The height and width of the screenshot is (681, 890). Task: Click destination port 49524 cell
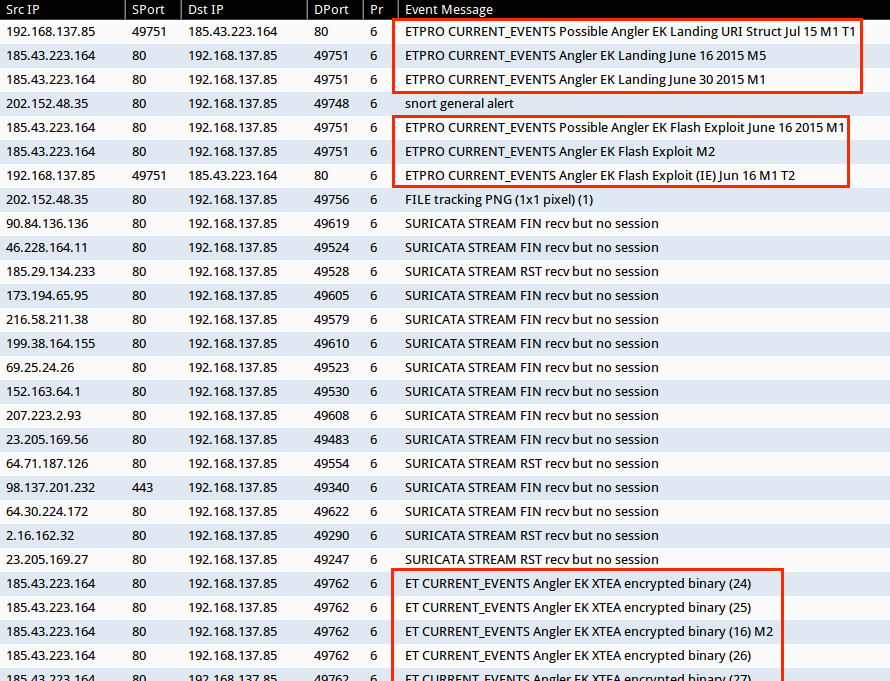(331, 247)
